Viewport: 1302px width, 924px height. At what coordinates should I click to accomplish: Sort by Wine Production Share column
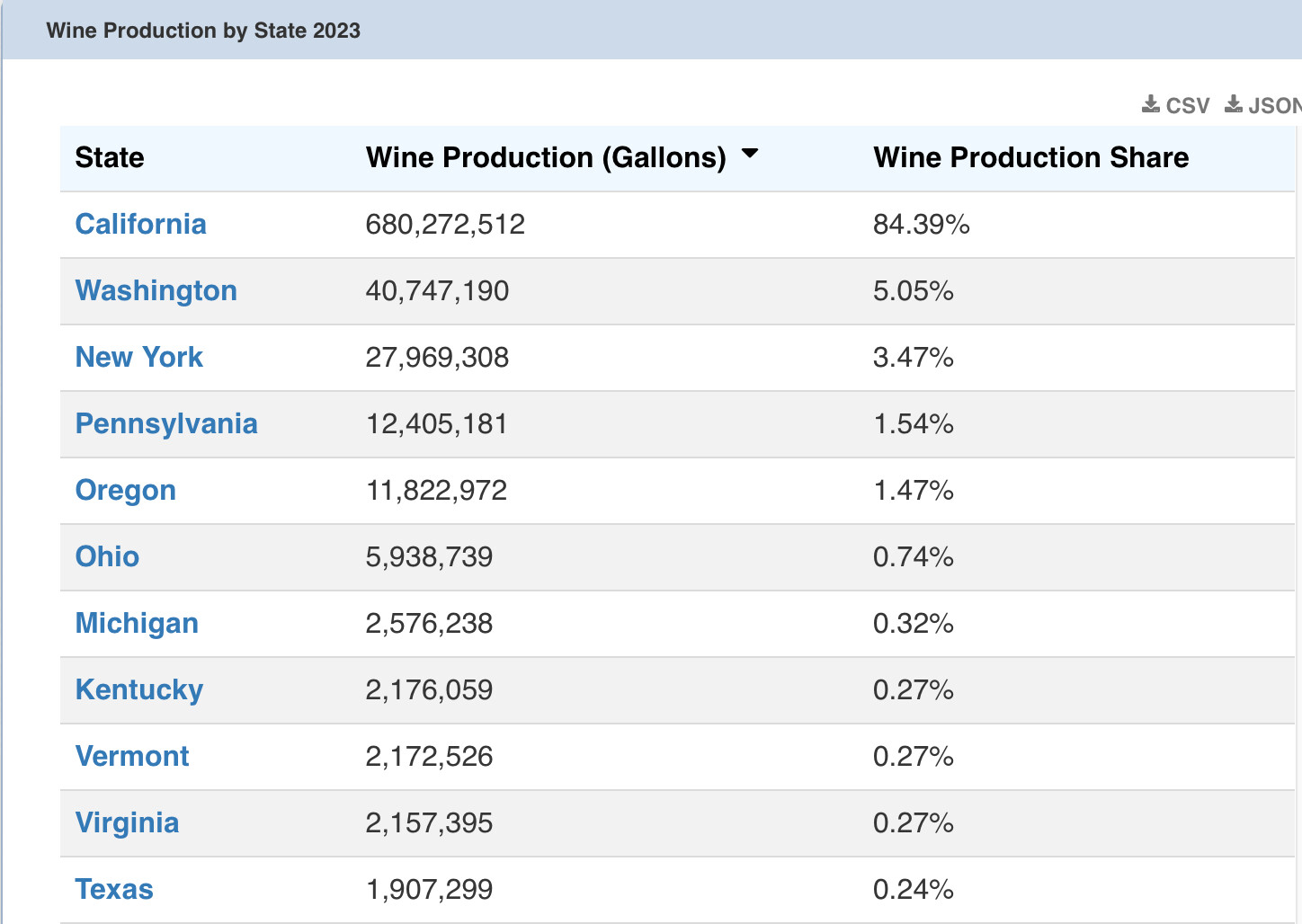(1030, 157)
